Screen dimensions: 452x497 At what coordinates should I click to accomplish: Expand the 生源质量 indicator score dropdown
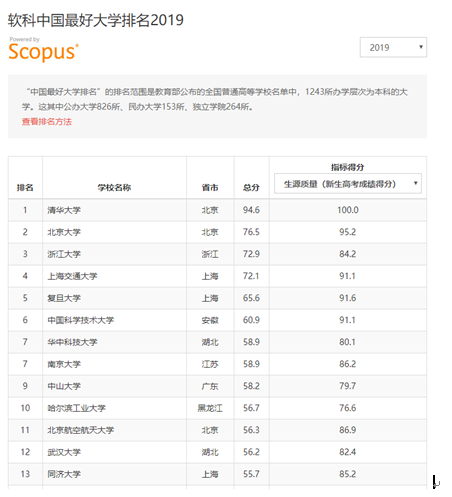coord(348,184)
